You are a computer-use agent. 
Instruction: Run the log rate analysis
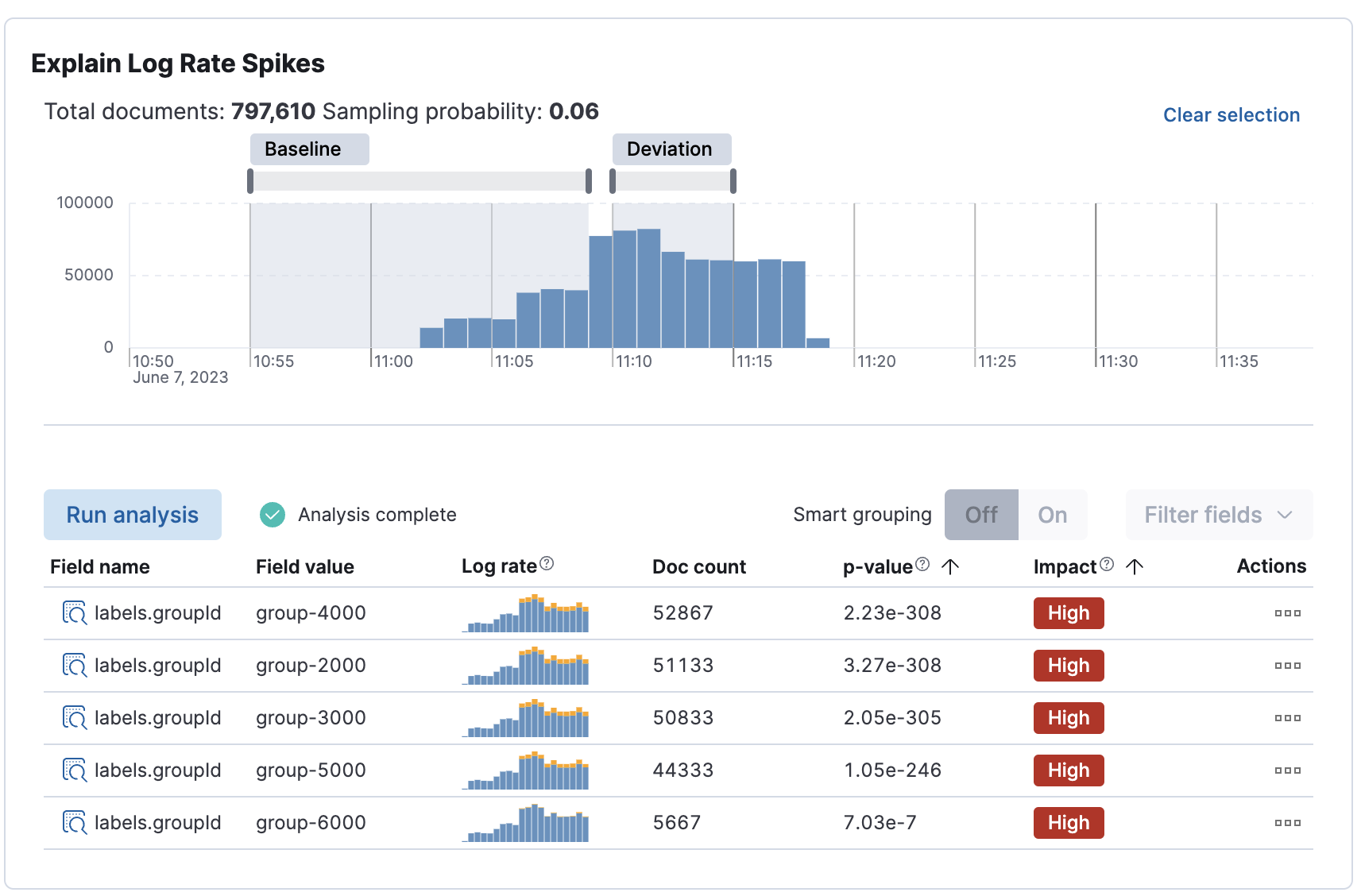pyautogui.click(x=132, y=515)
